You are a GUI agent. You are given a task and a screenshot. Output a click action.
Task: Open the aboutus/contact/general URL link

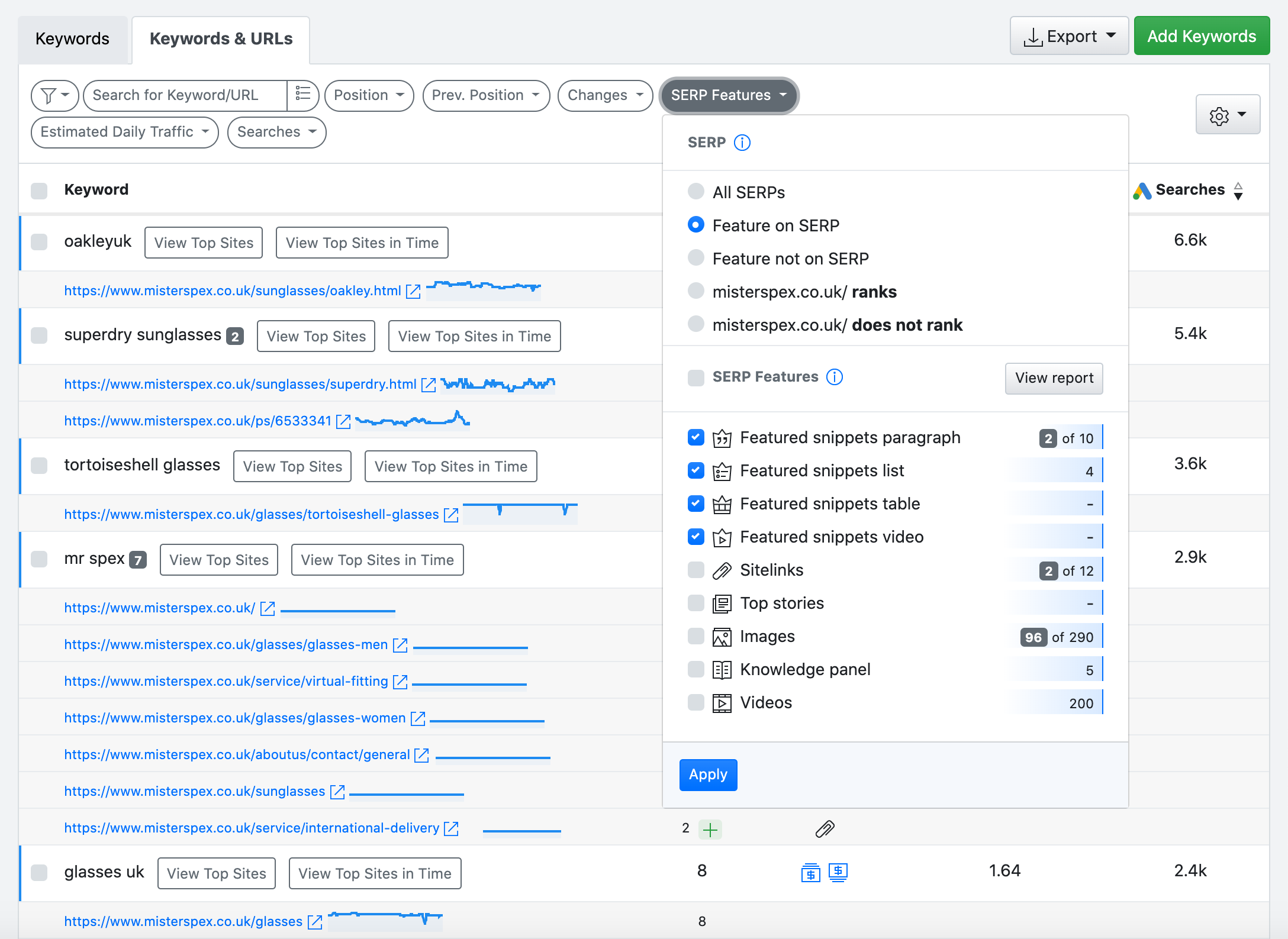(237, 754)
